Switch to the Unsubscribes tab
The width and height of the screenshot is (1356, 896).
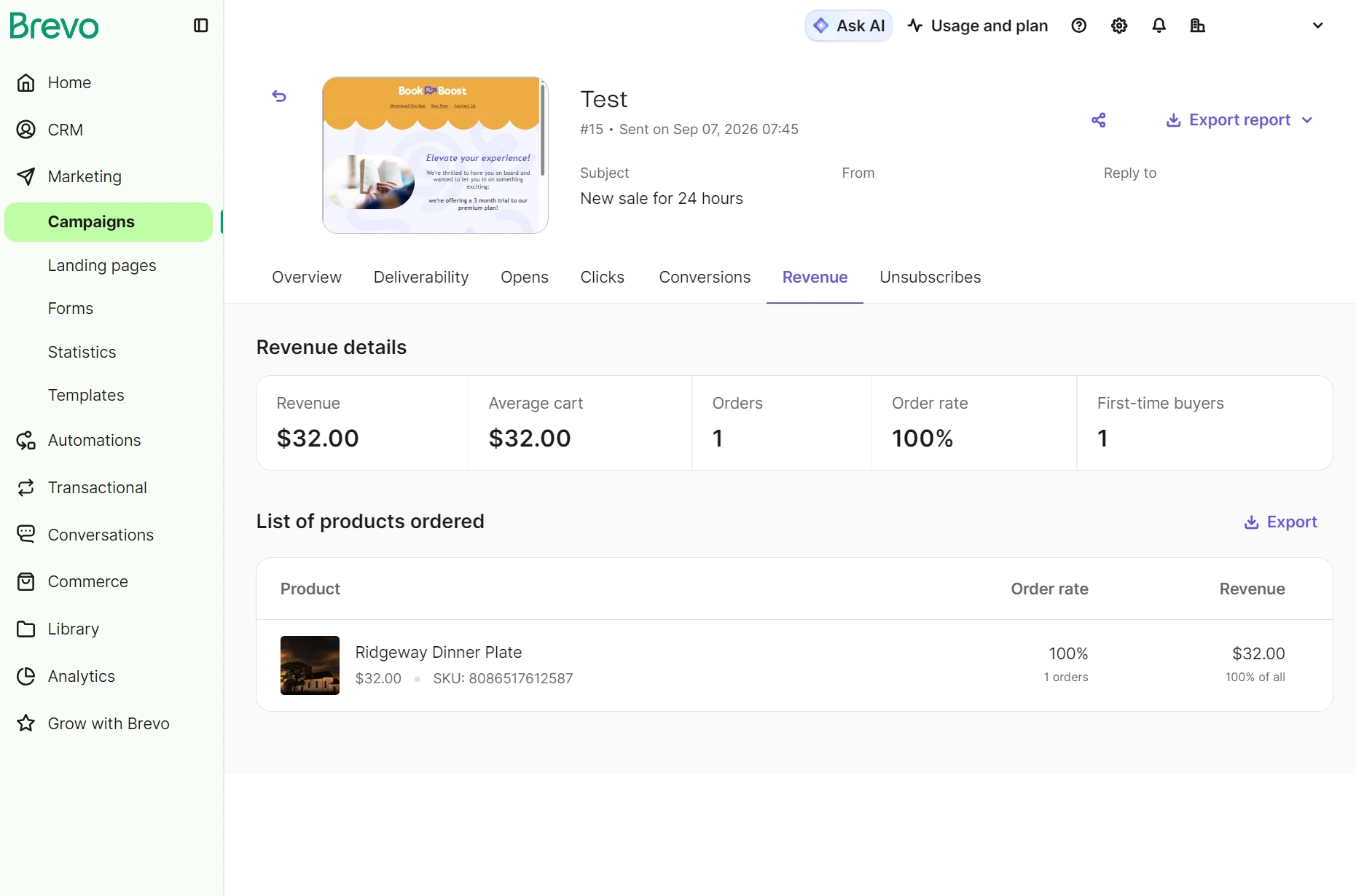pyautogui.click(x=930, y=278)
